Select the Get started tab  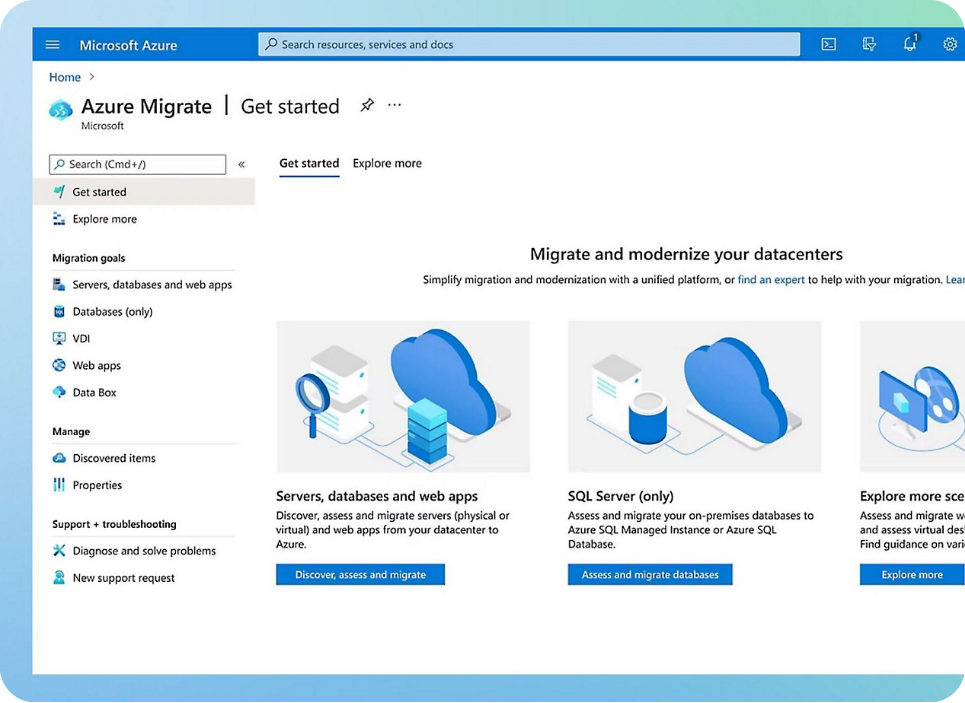point(309,163)
